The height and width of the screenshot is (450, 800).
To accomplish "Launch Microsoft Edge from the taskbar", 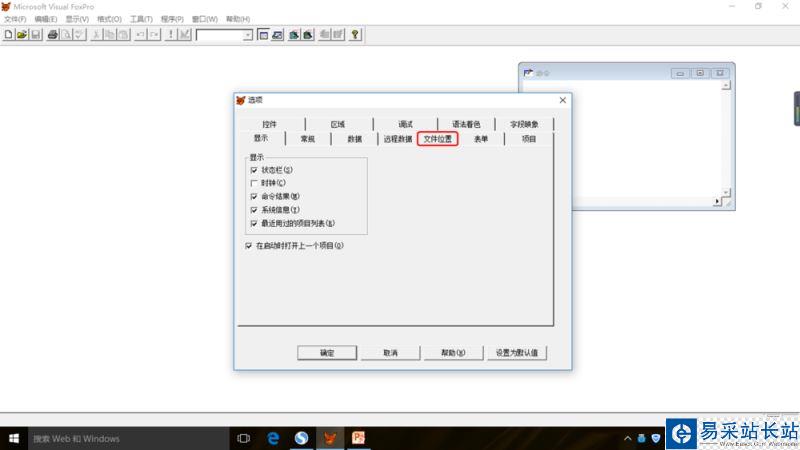I will (x=273, y=438).
